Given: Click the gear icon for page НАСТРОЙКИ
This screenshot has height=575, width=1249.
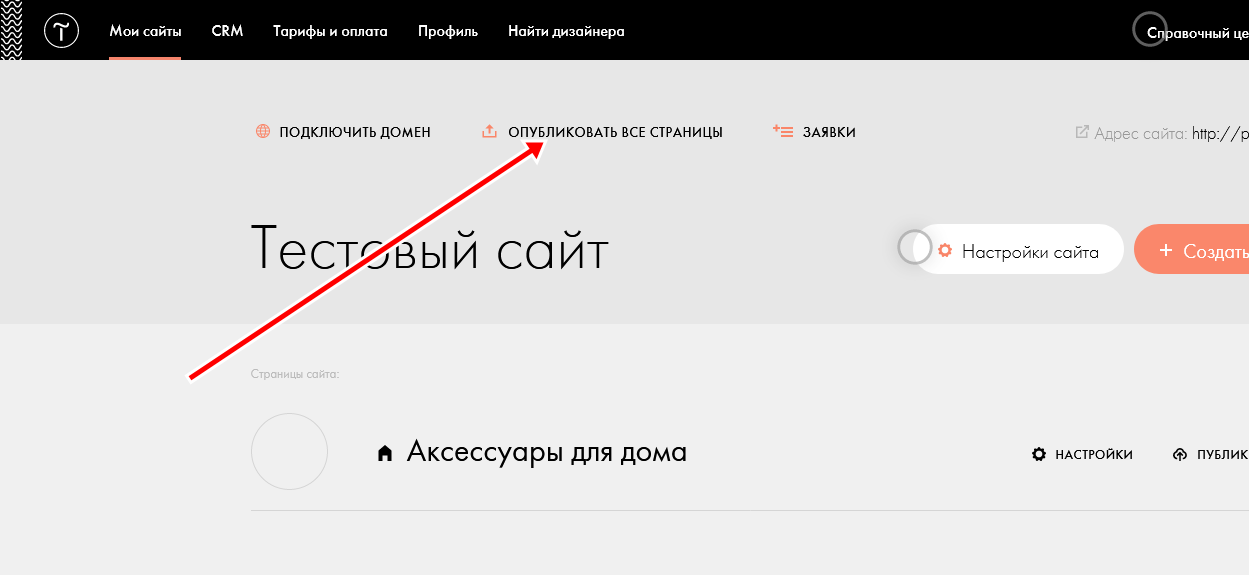Looking at the screenshot, I should tap(1039, 455).
